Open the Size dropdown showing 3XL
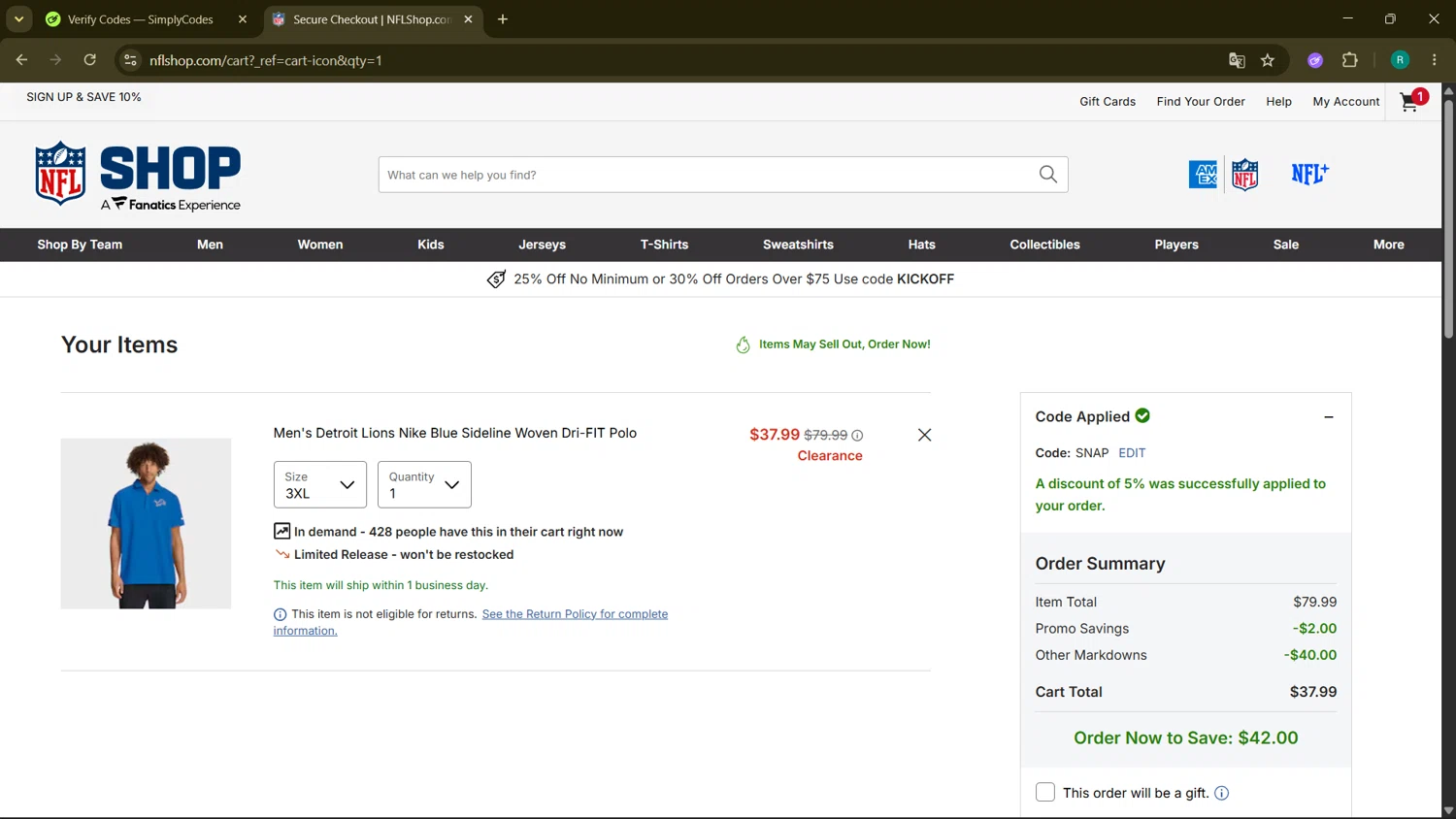1456x819 pixels. click(320, 484)
